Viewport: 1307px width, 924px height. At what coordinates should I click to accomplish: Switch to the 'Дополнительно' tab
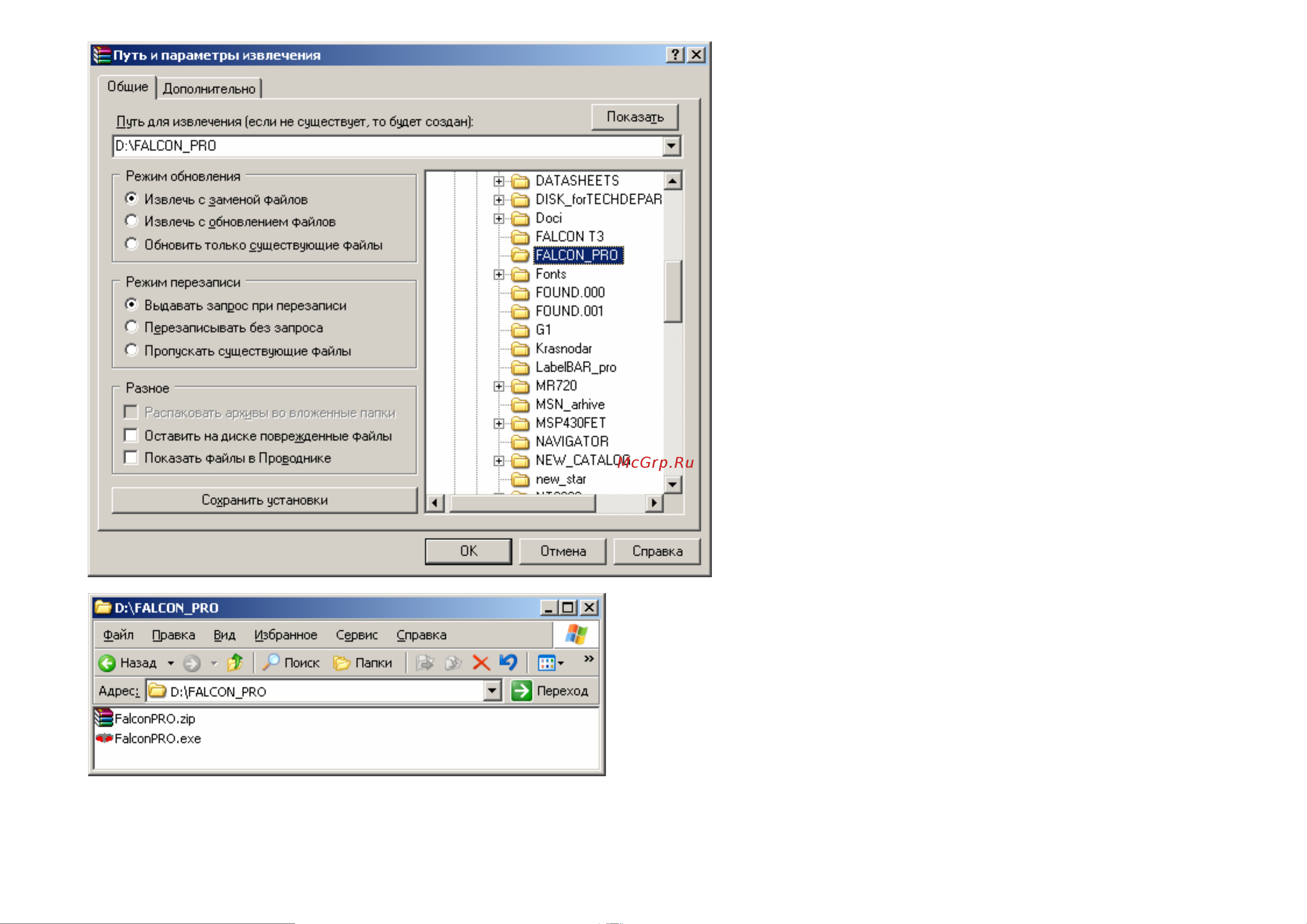coord(209,89)
